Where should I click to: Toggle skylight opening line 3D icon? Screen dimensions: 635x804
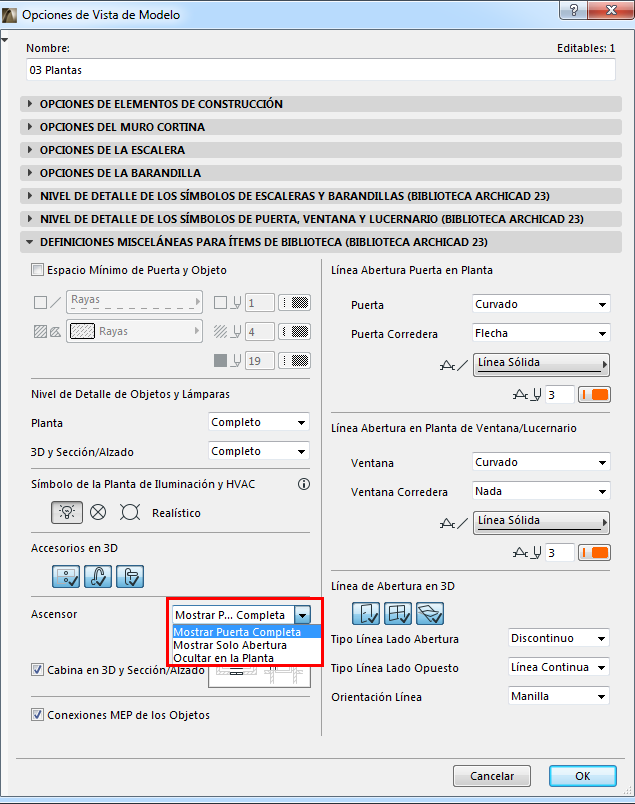(430, 613)
